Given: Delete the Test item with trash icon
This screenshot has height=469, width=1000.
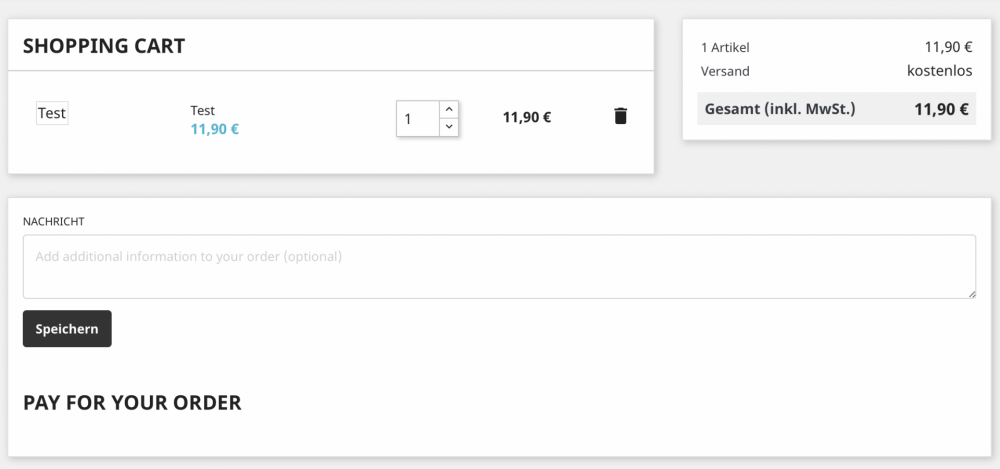Looking at the screenshot, I should tap(621, 116).
